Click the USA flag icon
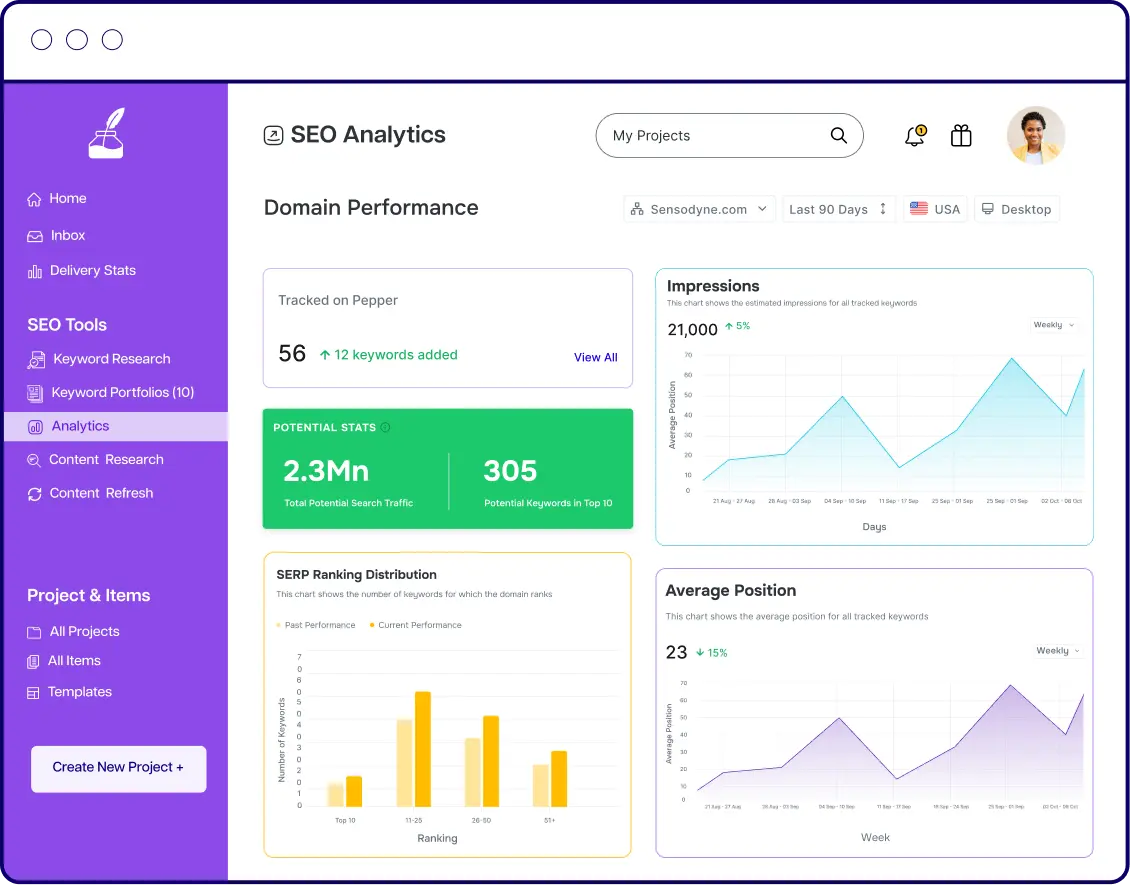The width and height of the screenshot is (1130, 885). 919,209
